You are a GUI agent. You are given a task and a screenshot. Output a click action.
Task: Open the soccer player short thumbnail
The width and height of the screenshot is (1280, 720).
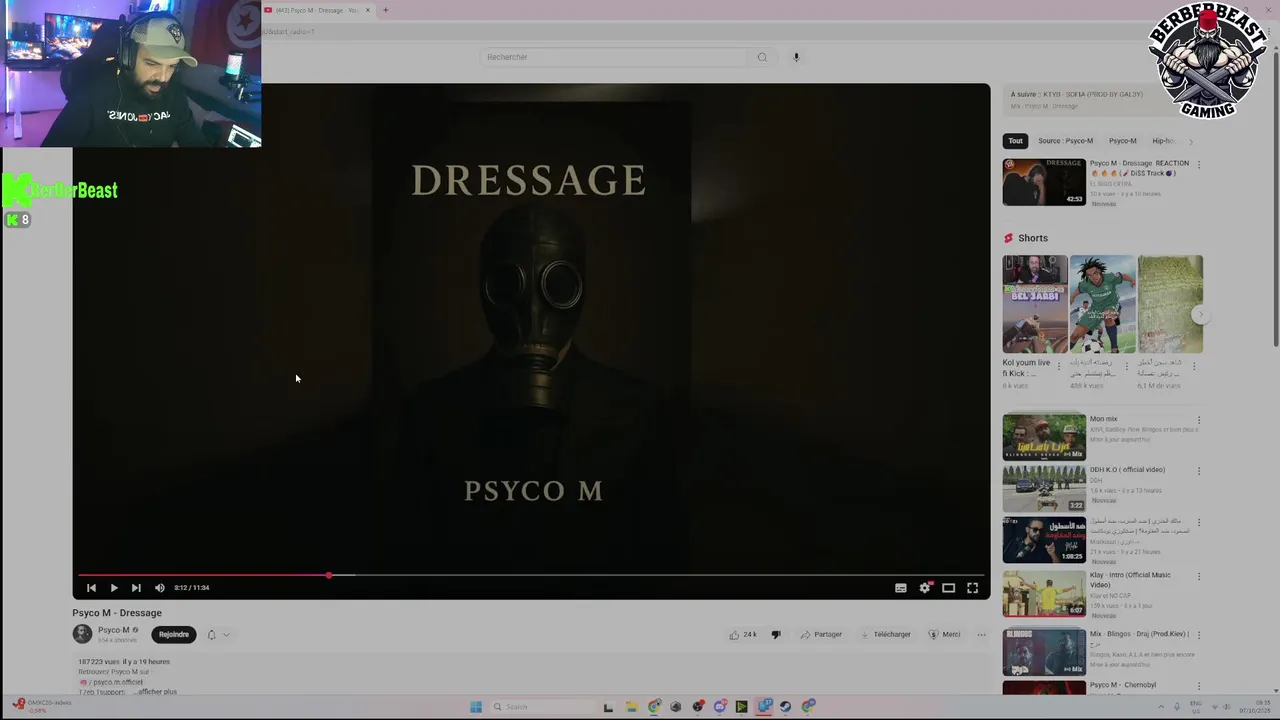click(x=1102, y=304)
